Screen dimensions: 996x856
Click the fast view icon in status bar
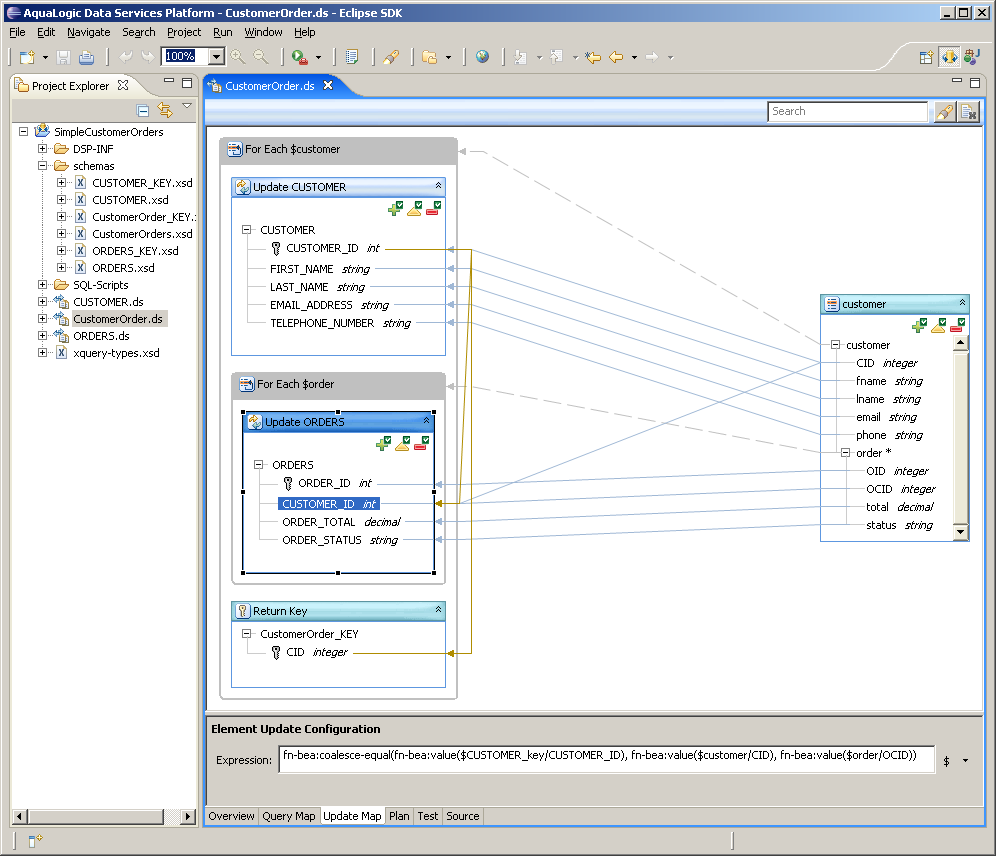pos(35,841)
